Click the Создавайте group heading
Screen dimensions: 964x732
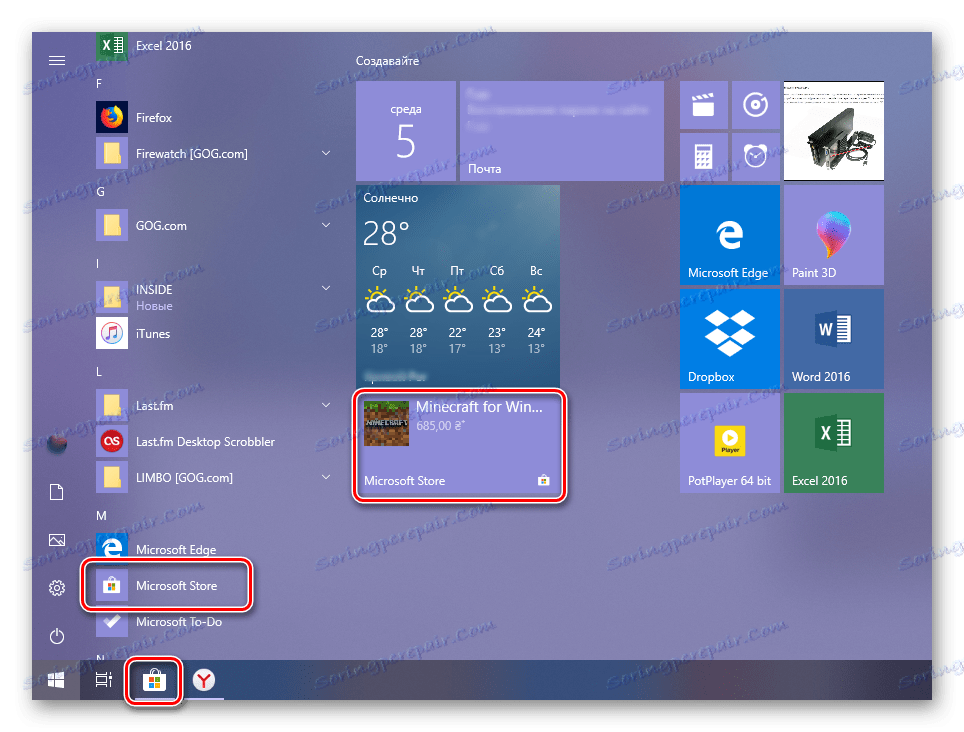pos(387,61)
